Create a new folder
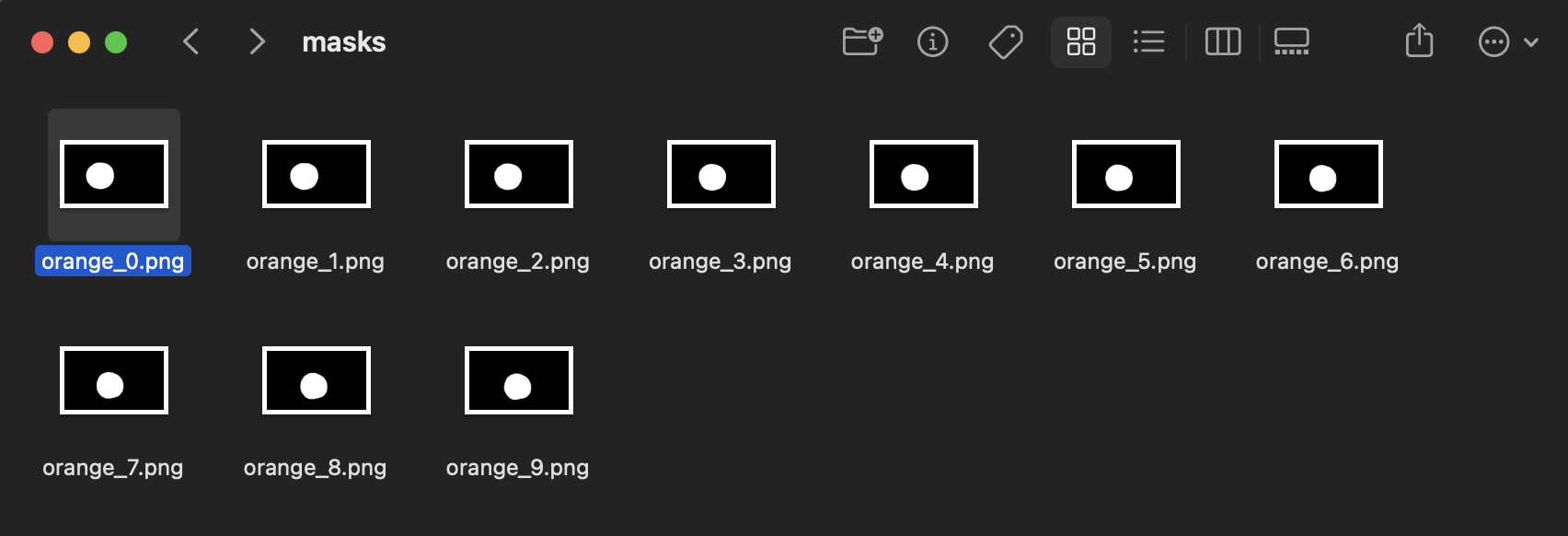This screenshot has width=1568, height=536. point(862,41)
